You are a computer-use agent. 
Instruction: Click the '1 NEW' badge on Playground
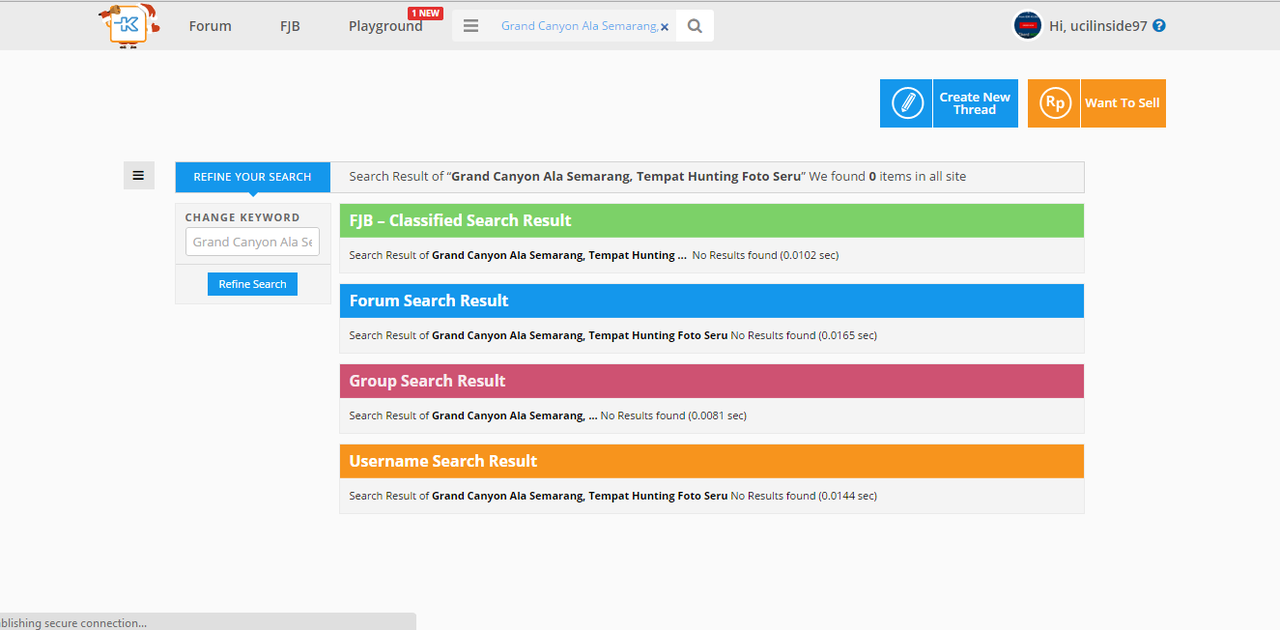pos(425,13)
